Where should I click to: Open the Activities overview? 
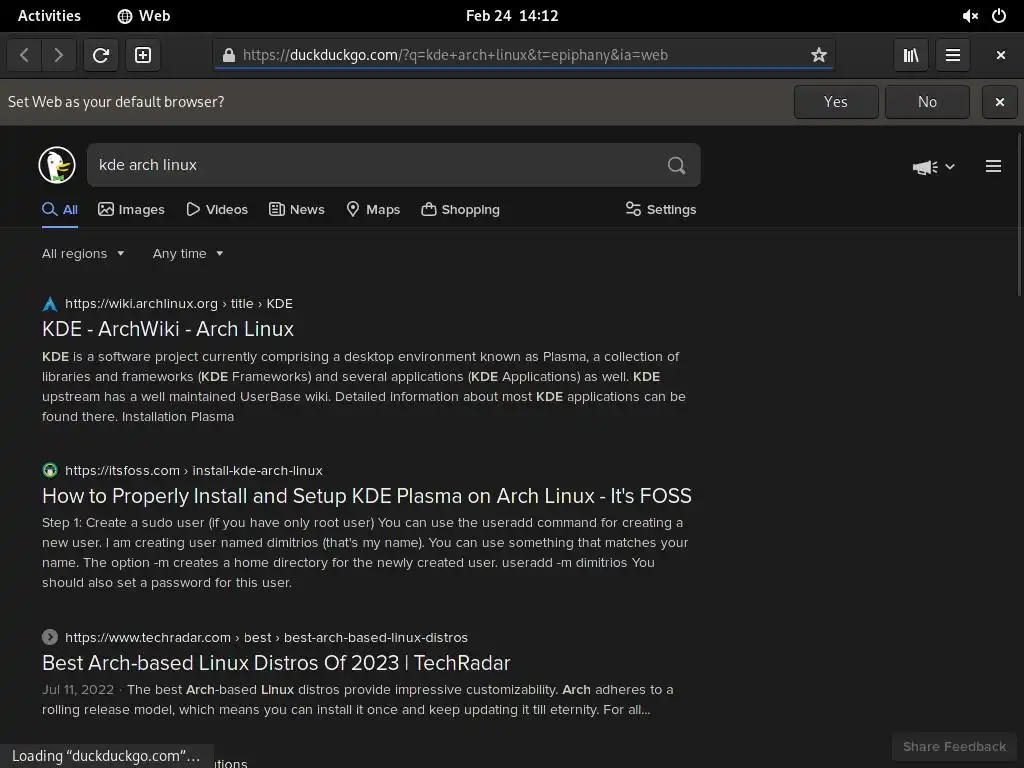point(49,16)
